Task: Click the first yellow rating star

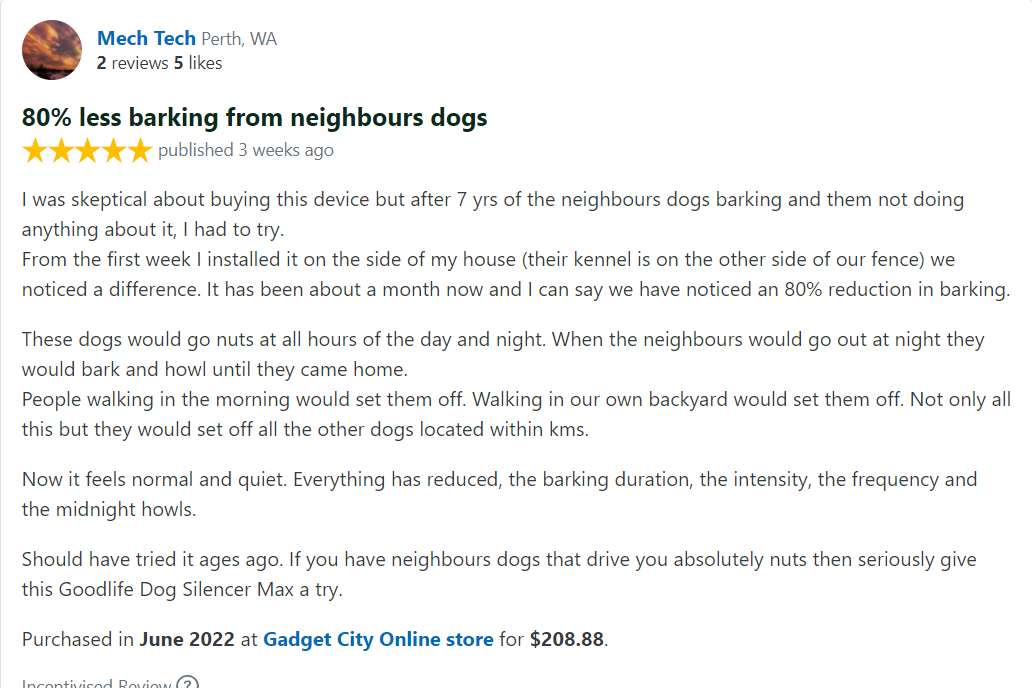Action: pyautogui.click(x=34, y=151)
